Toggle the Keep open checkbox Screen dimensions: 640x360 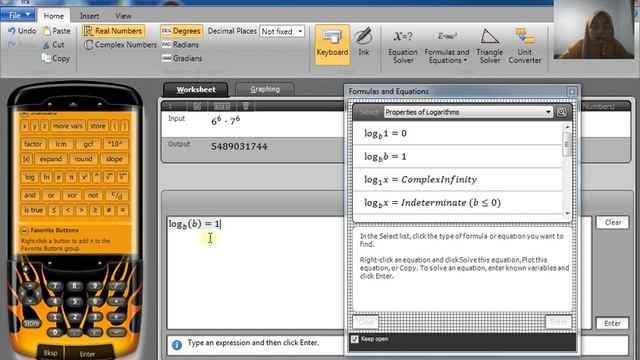tap(355, 339)
